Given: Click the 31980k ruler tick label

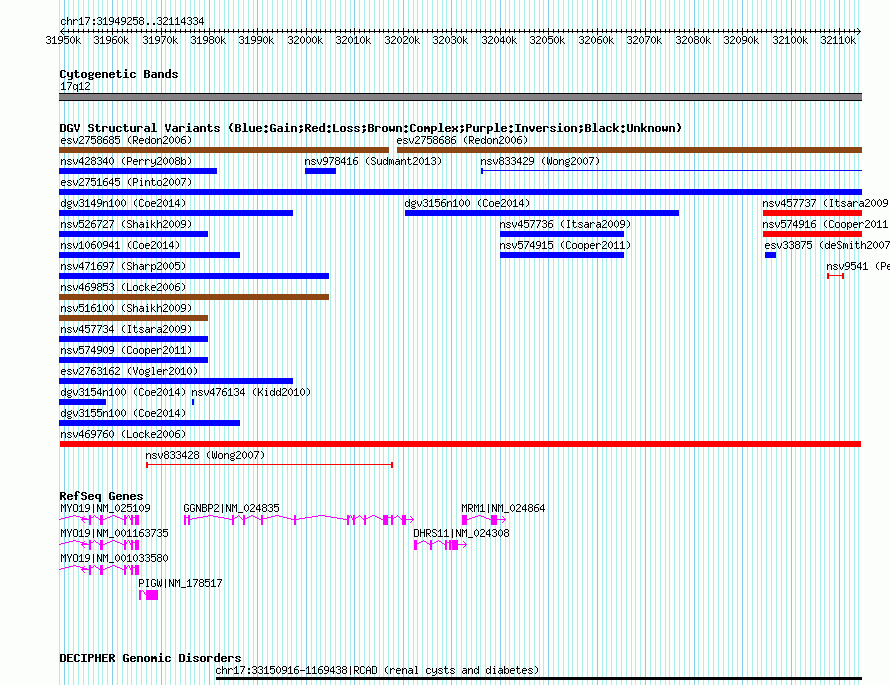Looking at the screenshot, I should pyautogui.click(x=208, y=40).
